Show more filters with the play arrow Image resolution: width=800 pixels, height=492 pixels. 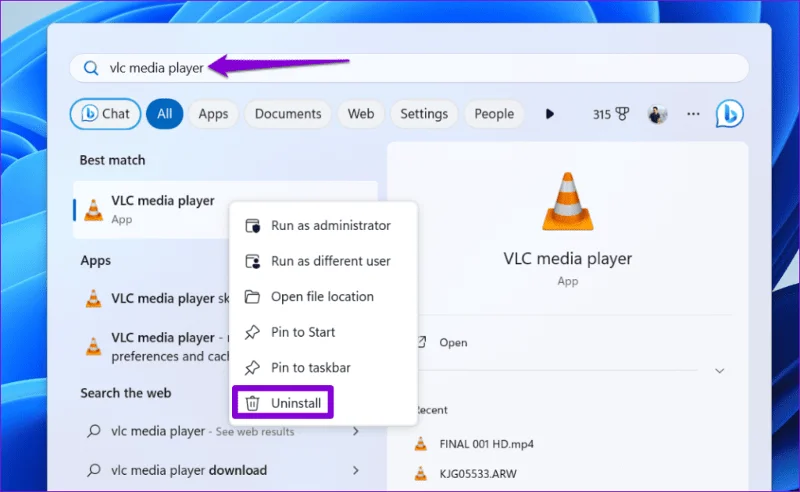pos(549,114)
